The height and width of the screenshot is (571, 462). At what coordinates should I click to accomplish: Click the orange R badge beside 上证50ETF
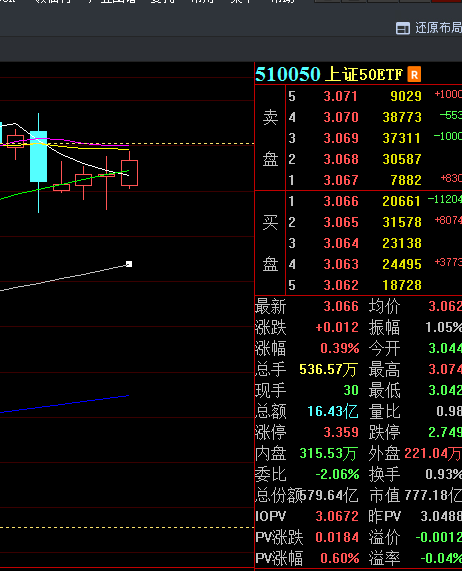pos(414,74)
